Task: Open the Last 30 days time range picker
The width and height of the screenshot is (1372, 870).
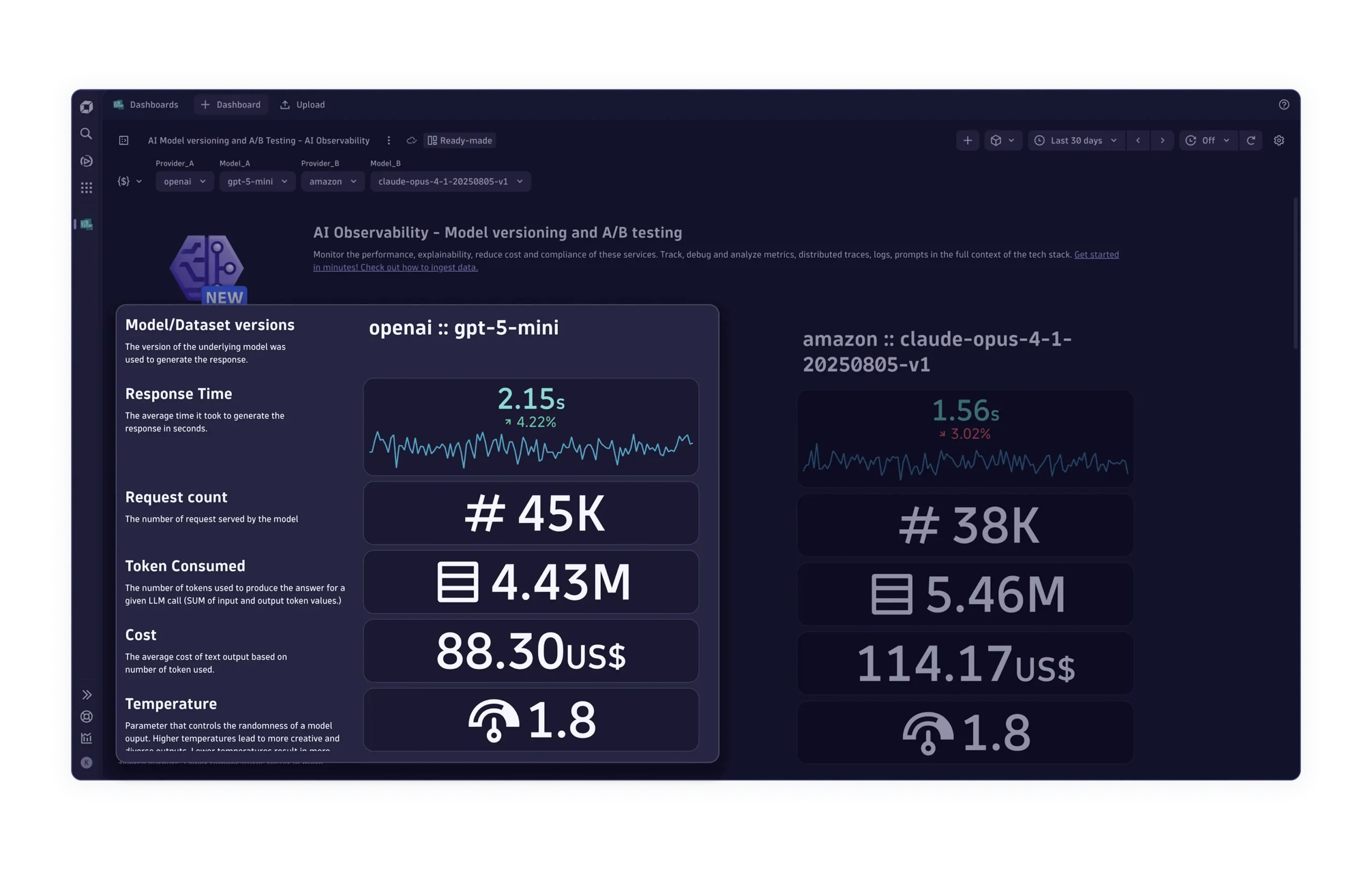Action: (x=1076, y=140)
